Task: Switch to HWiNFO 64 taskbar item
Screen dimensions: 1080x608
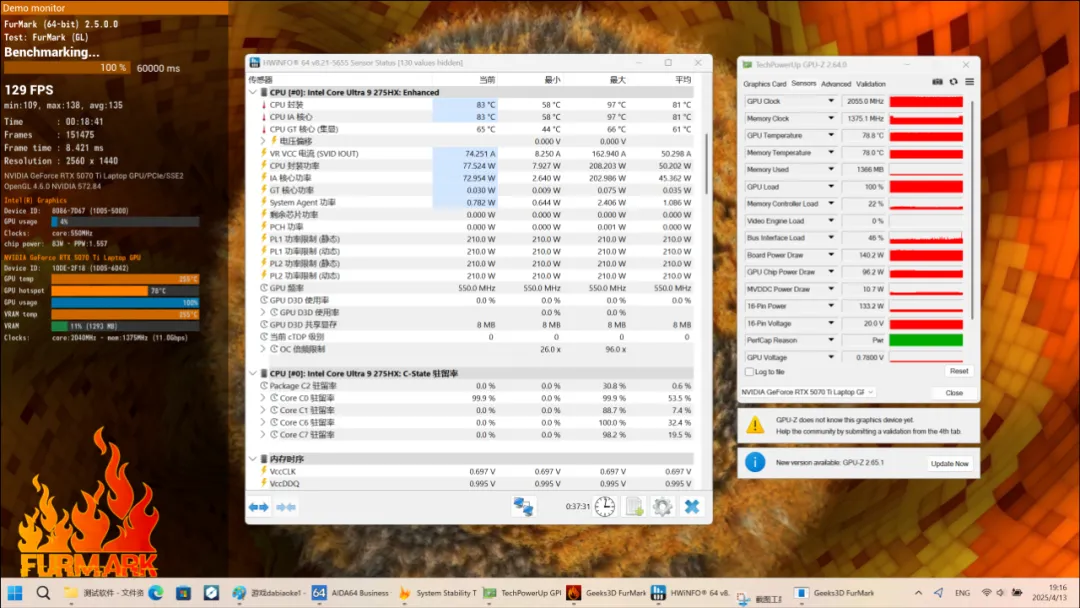Action: [690, 593]
